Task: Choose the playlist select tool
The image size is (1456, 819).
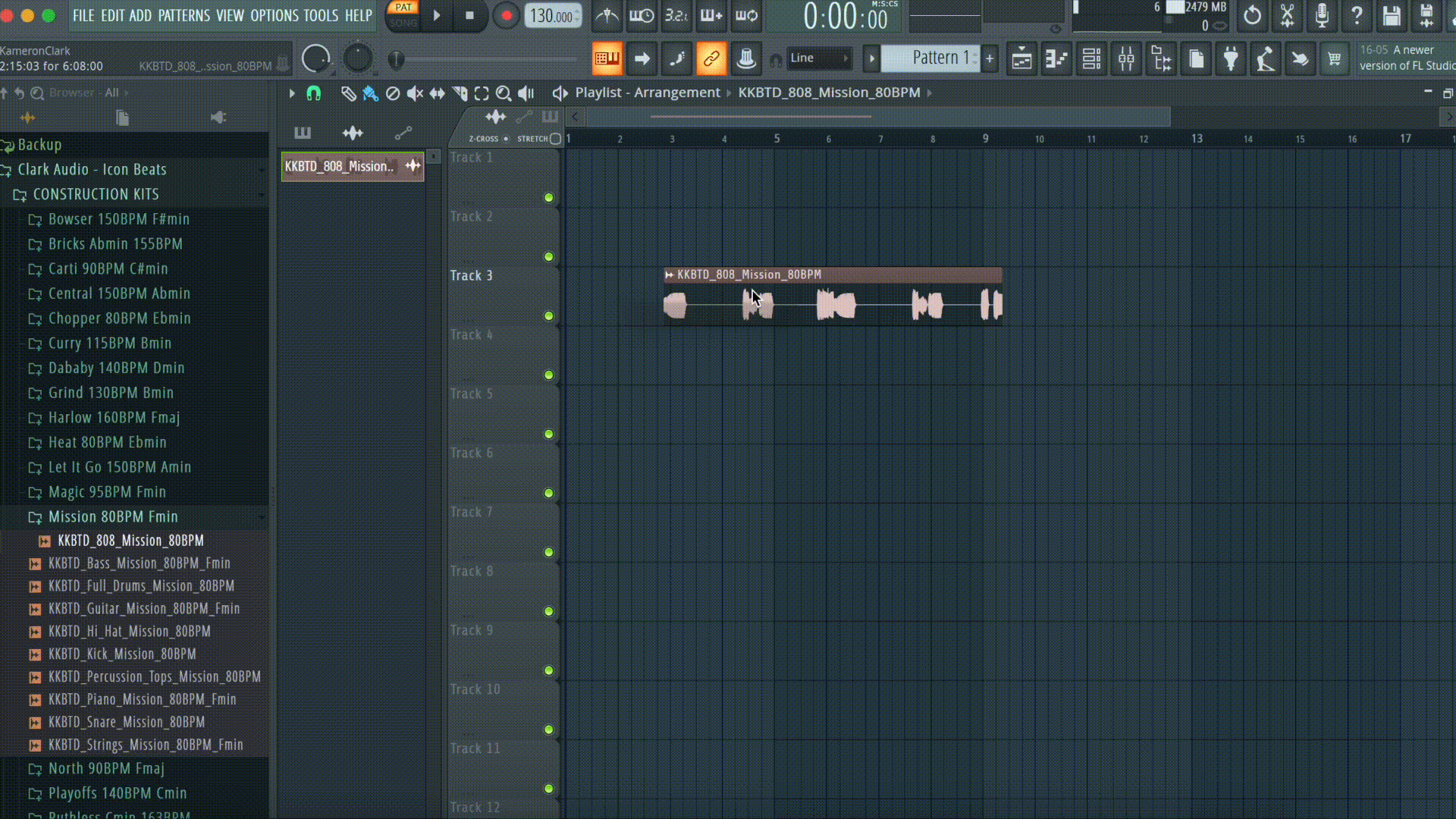Action: point(482,93)
